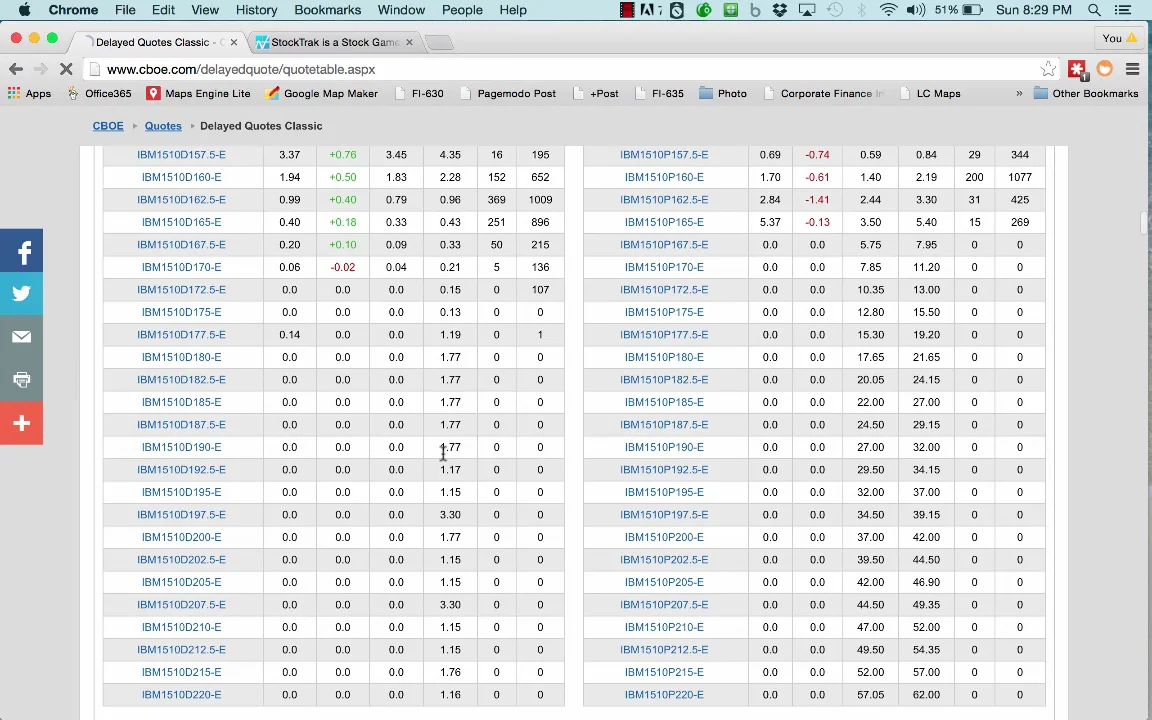Open the Office365 bookmark
Screen dimensions: 1152x720
100,93
